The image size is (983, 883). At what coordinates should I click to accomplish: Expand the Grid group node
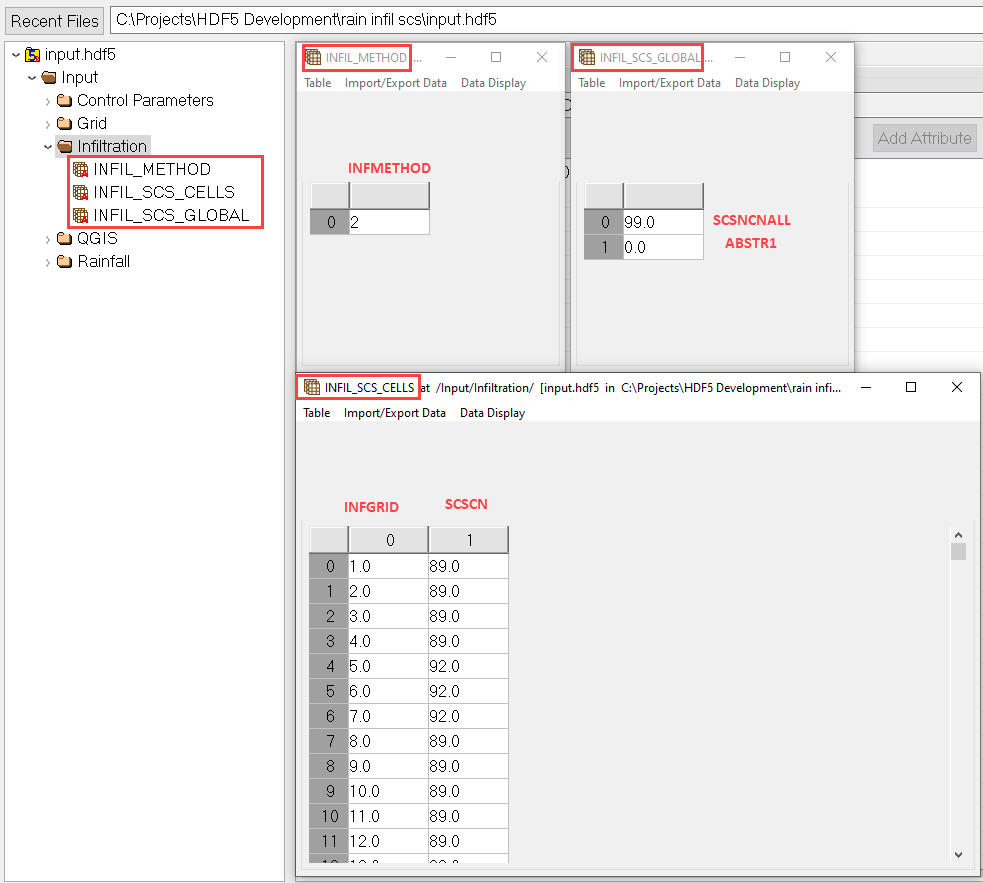click(x=47, y=124)
